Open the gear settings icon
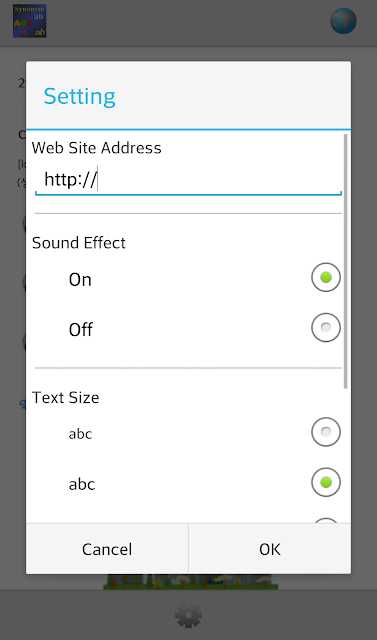The width and height of the screenshot is (377, 640). point(188,615)
